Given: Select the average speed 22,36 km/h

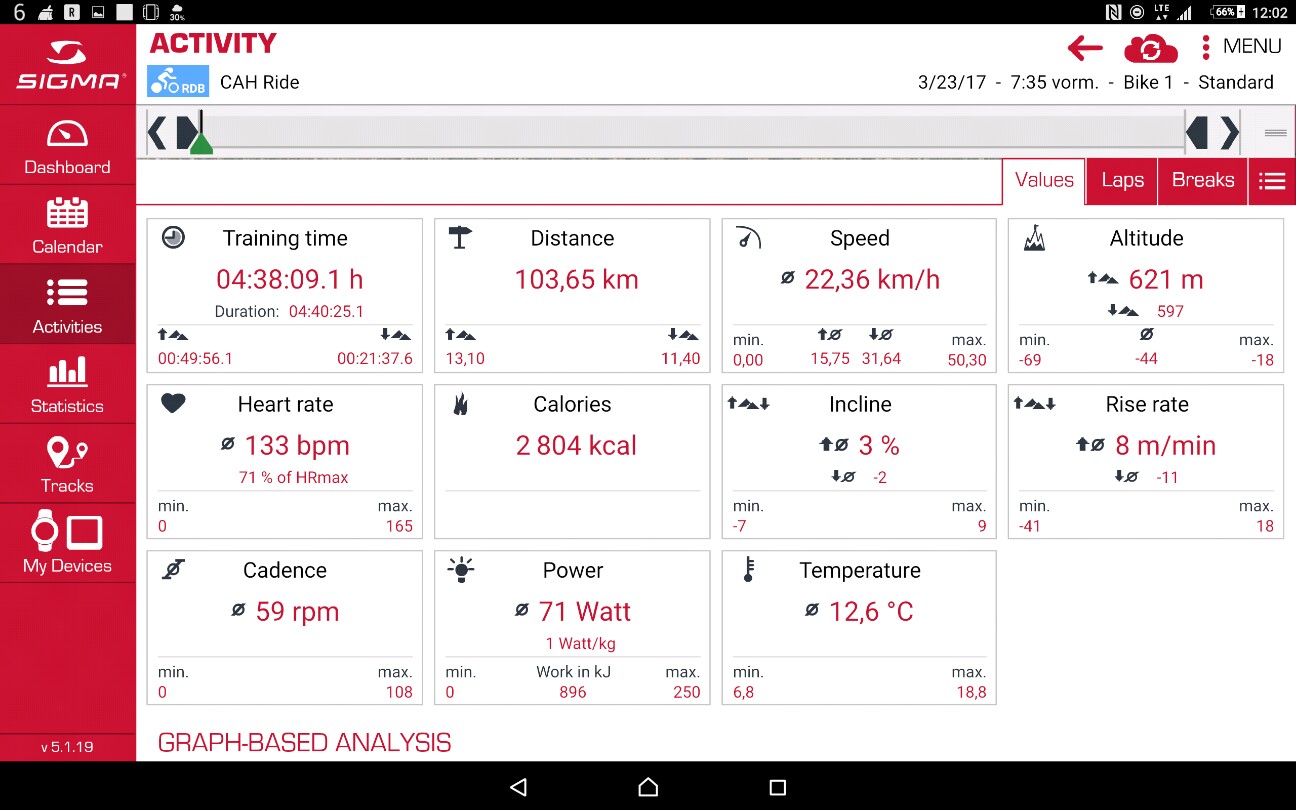Looking at the screenshot, I should tap(872, 279).
